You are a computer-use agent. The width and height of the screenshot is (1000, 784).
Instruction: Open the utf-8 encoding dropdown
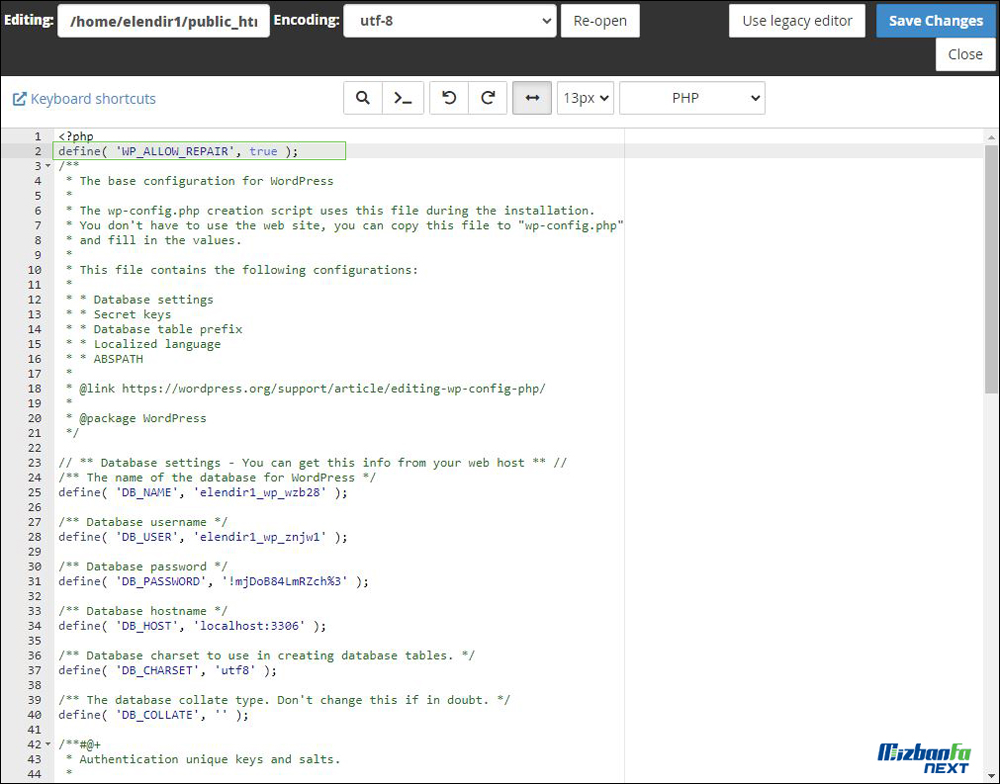pos(450,21)
